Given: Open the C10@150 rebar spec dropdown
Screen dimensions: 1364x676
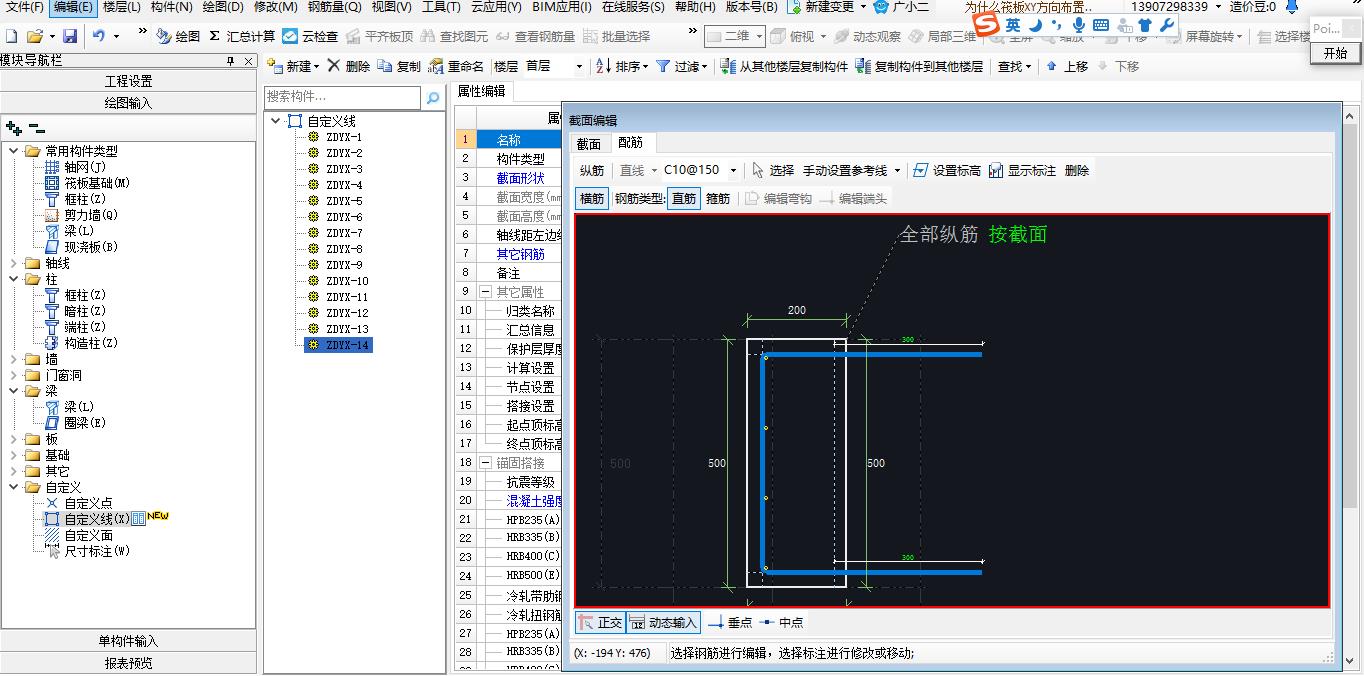Looking at the screenshot, I should (733, 170).
